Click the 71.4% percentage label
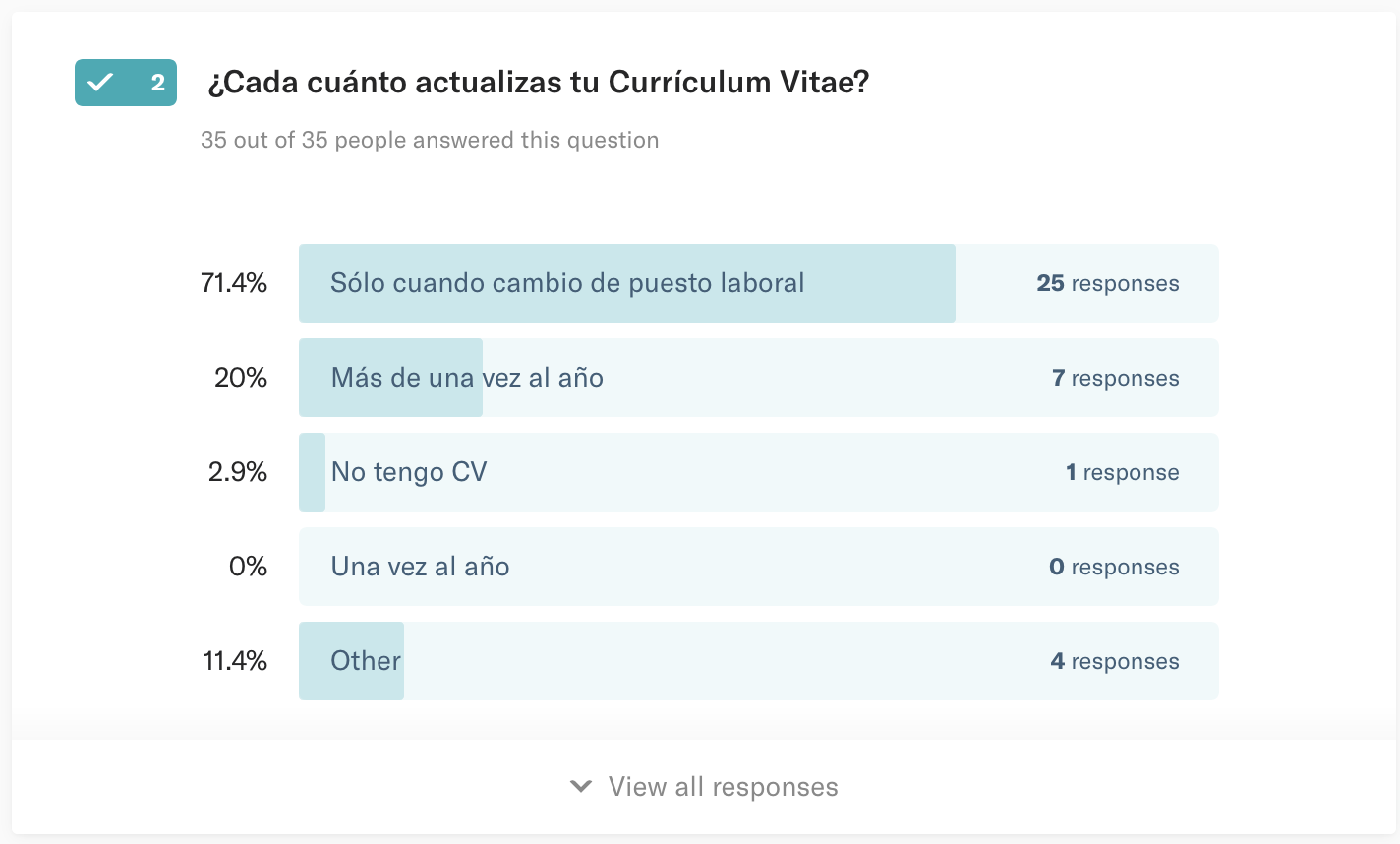The height and width of the screenshot is (844, 1400). pyautogui.click(x=234, y=283)
